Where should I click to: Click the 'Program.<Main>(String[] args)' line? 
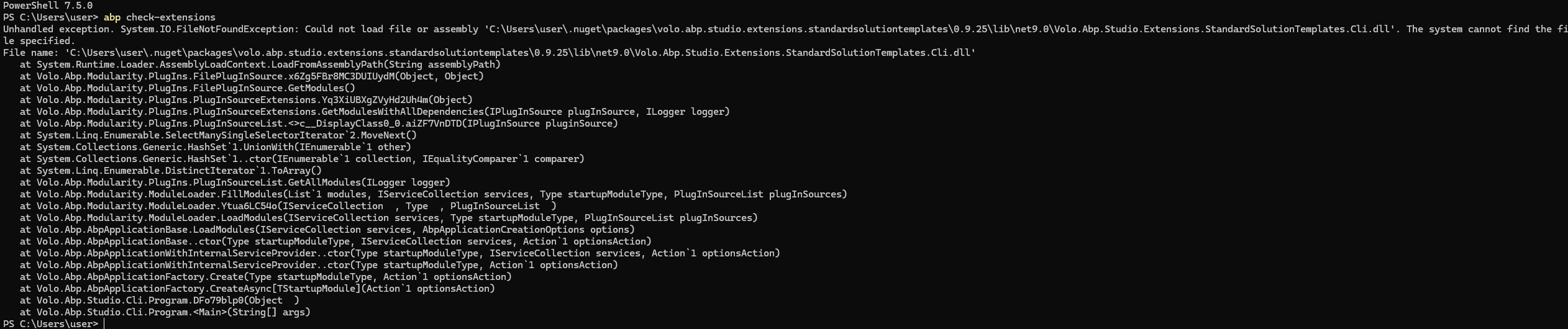coord(165,312)
